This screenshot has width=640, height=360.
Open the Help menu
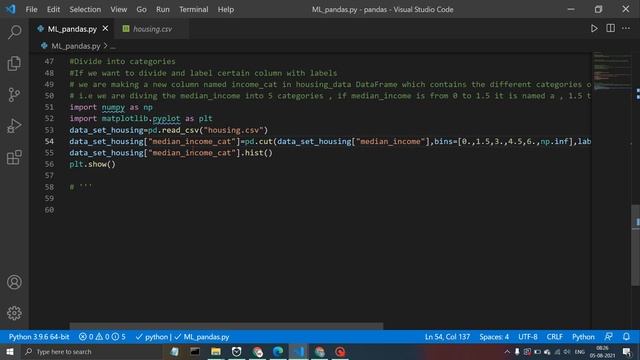pyautogui.click(x=225, y=9)
